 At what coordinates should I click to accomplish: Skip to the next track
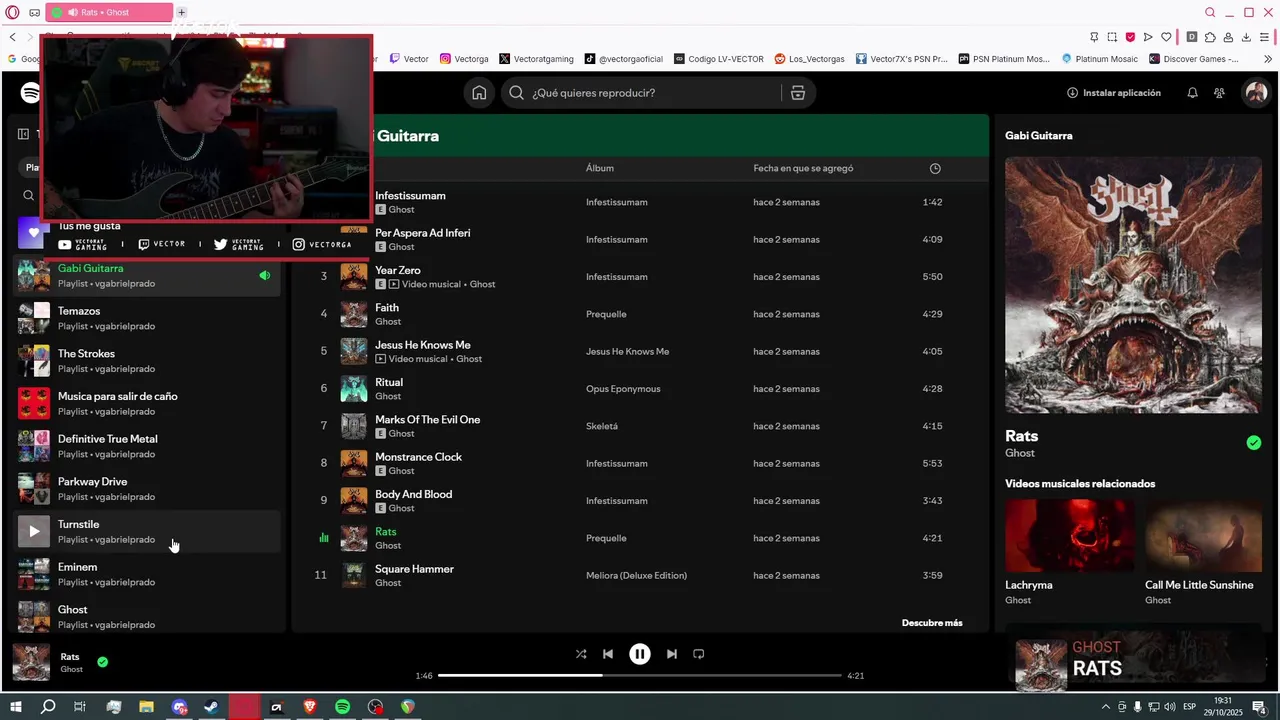pos(672,654)
